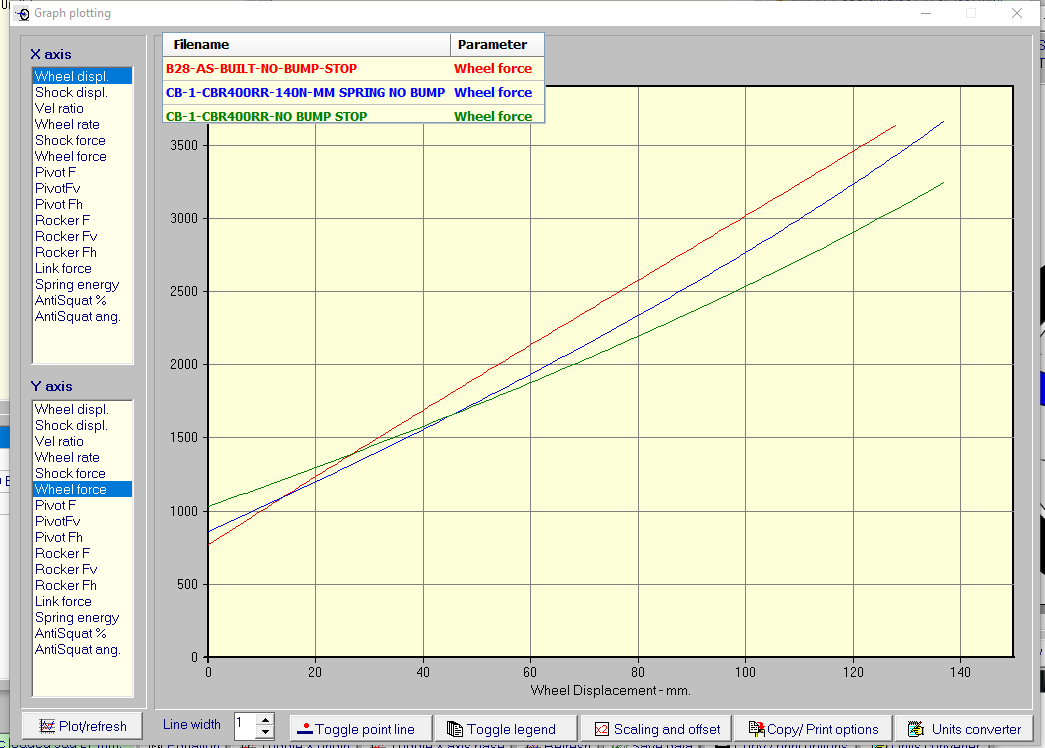Increase line width with up arrow
The width and height of the screenshot is (1045, 748).
click(265, 720)
